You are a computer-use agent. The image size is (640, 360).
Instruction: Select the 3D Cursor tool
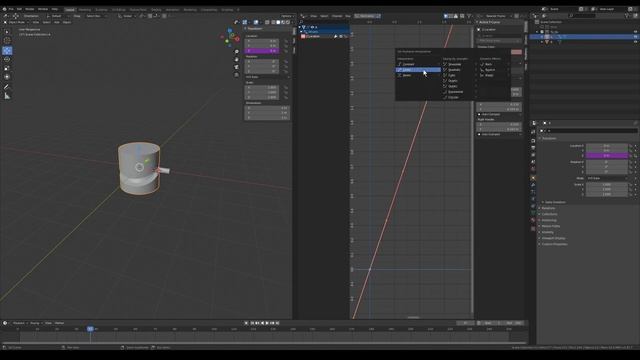point(7,40)
